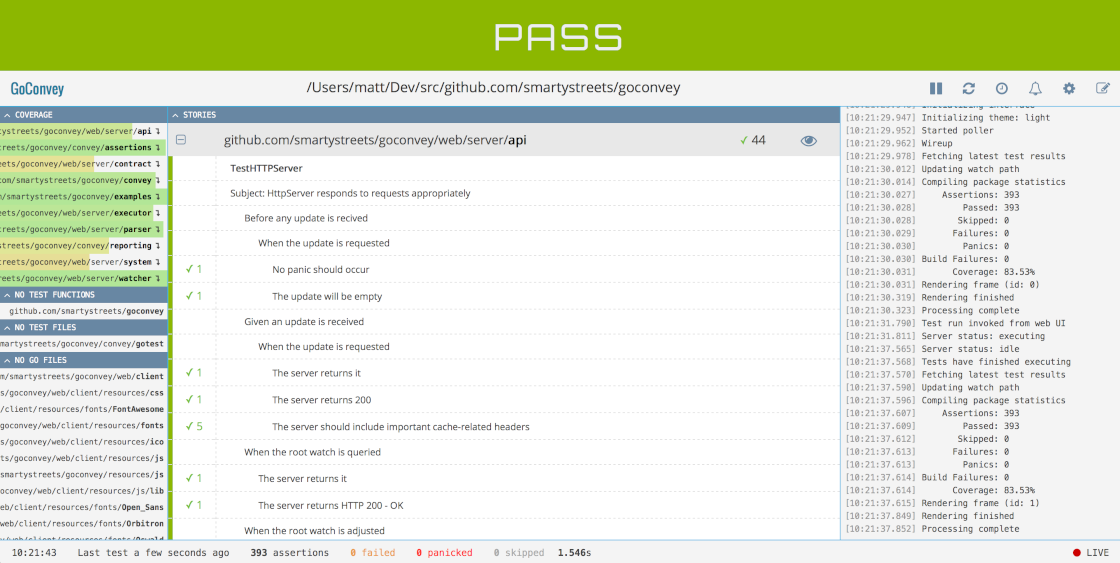Click the HttpServer responds to requests subject

point(350,194)
